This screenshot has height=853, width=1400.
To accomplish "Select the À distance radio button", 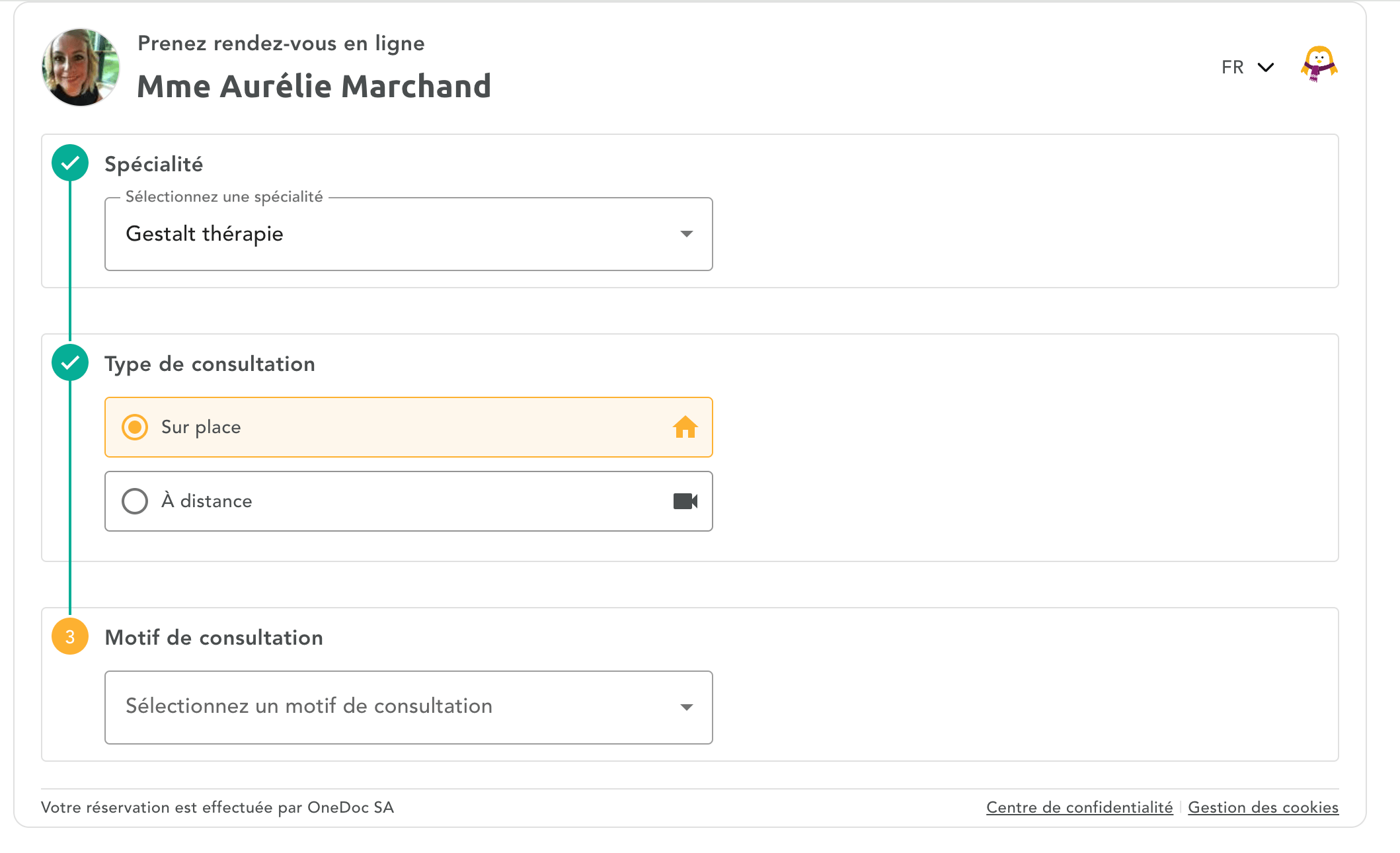I will [135, 501].
